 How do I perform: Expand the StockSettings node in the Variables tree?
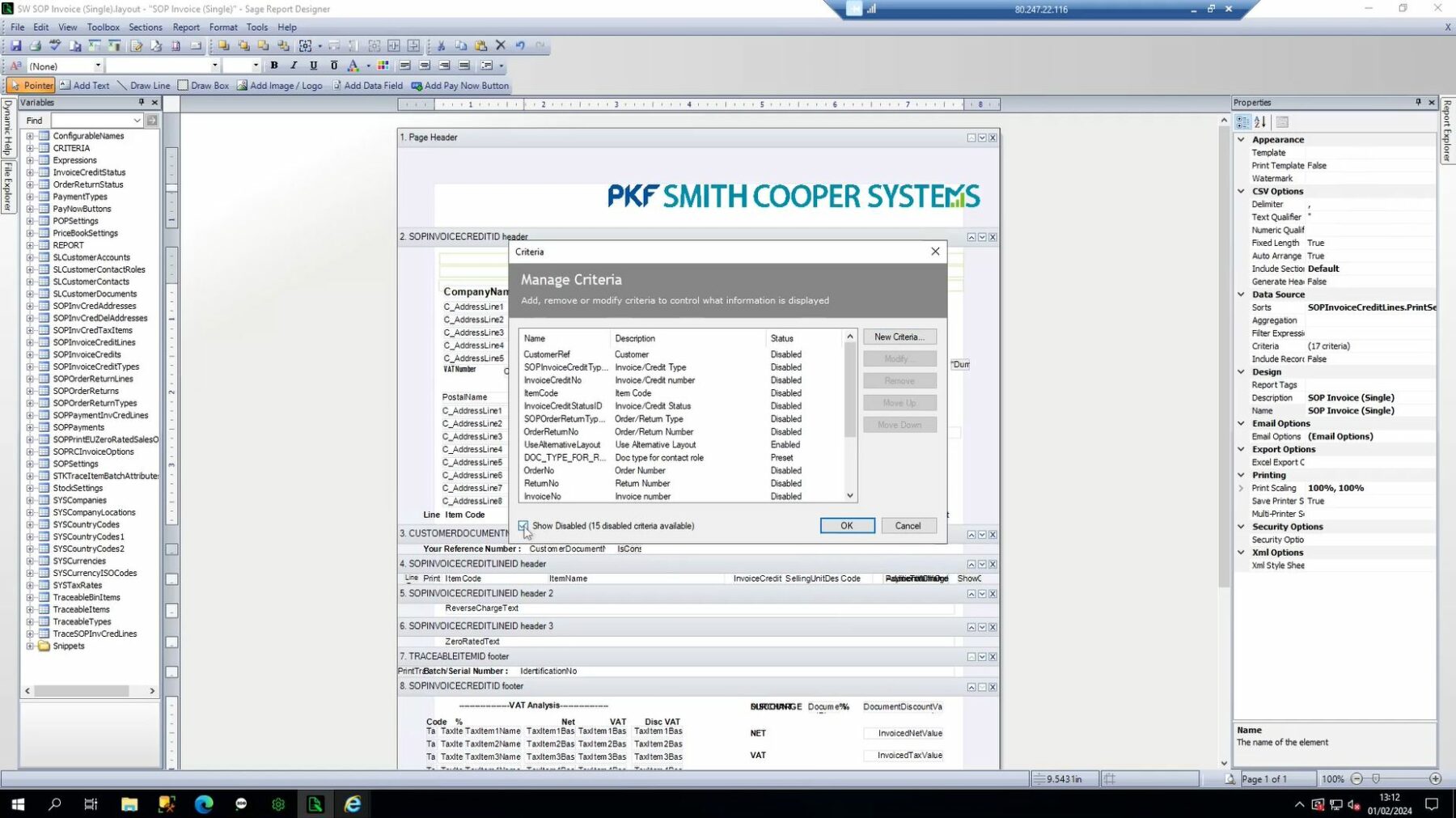(30, 488)
